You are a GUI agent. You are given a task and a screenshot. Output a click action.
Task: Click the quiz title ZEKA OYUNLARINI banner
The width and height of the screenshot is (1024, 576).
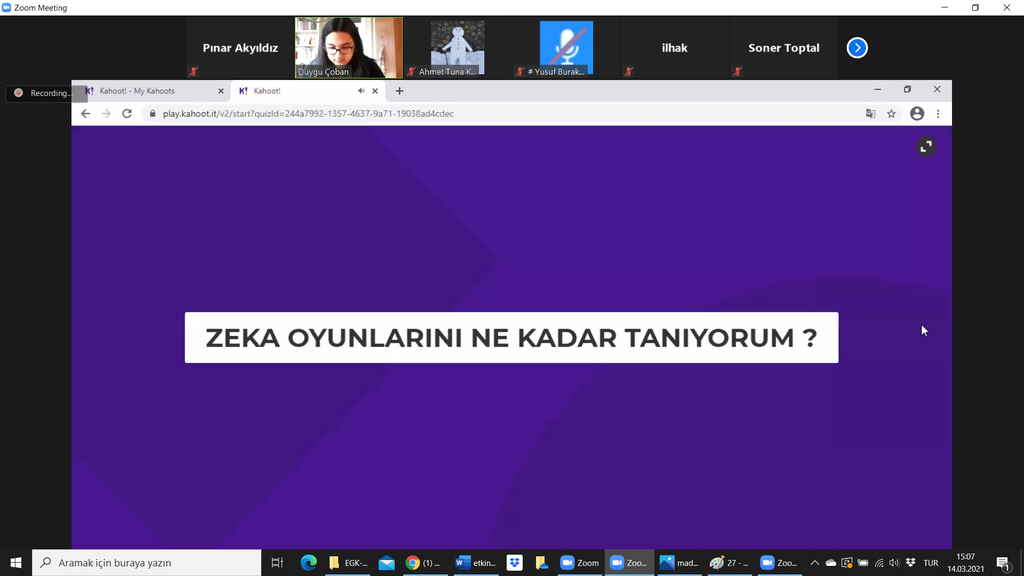point(511,338)
